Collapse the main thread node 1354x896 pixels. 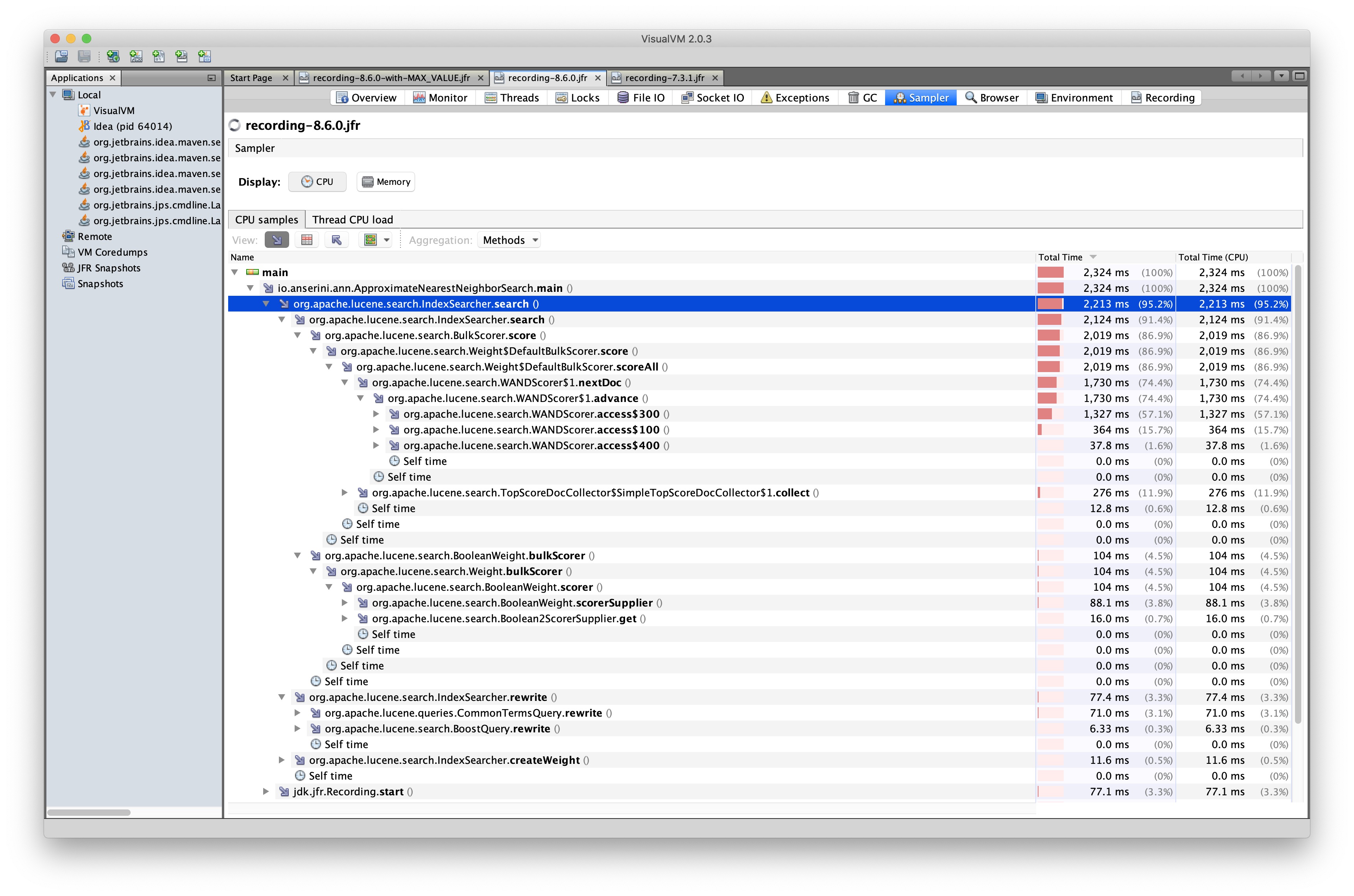pos(234,273)
